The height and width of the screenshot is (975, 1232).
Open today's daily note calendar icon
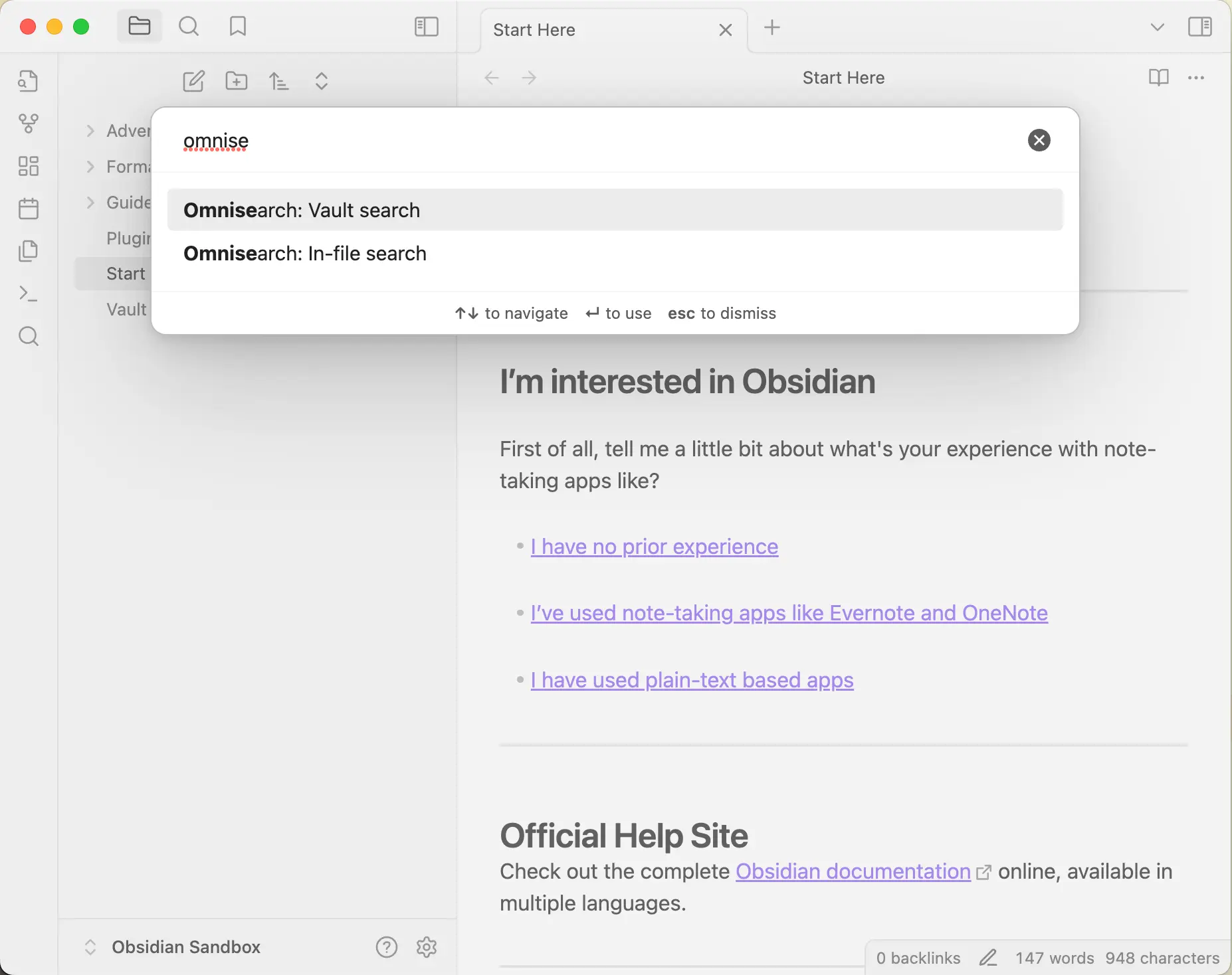28,209
